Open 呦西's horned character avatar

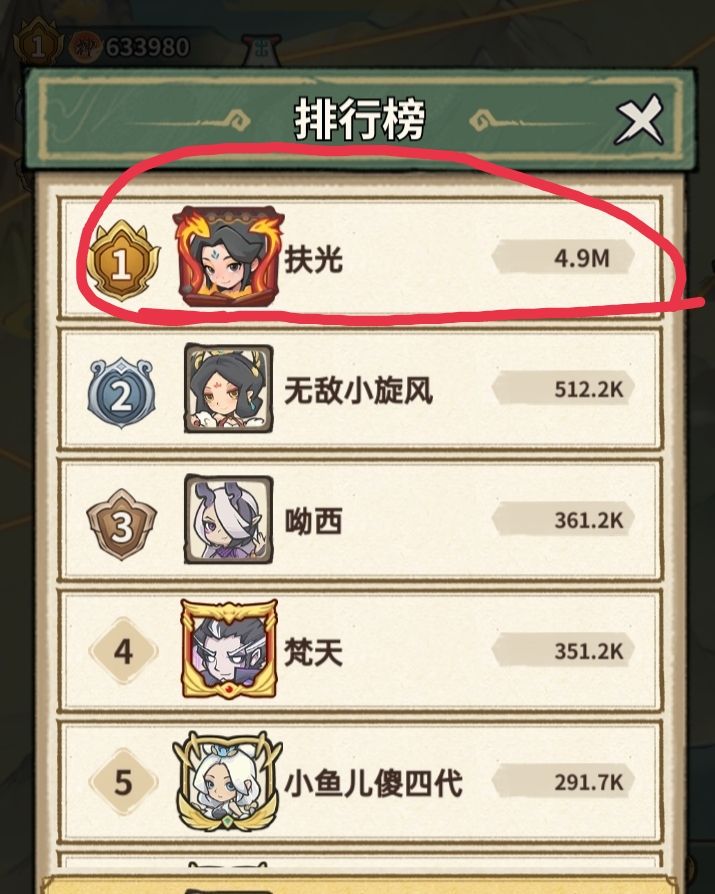click(228, 519)
